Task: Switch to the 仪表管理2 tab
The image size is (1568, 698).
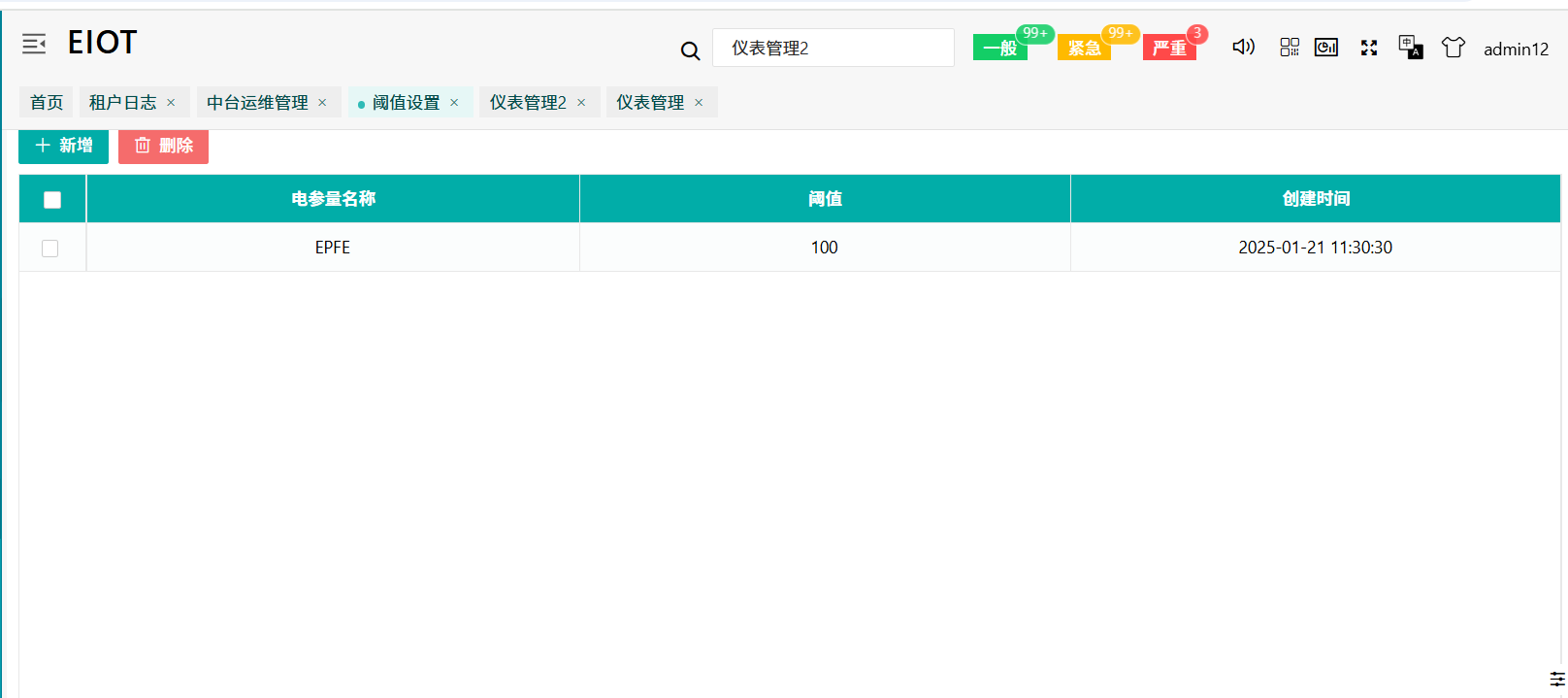Action: (x=528, y=103)
